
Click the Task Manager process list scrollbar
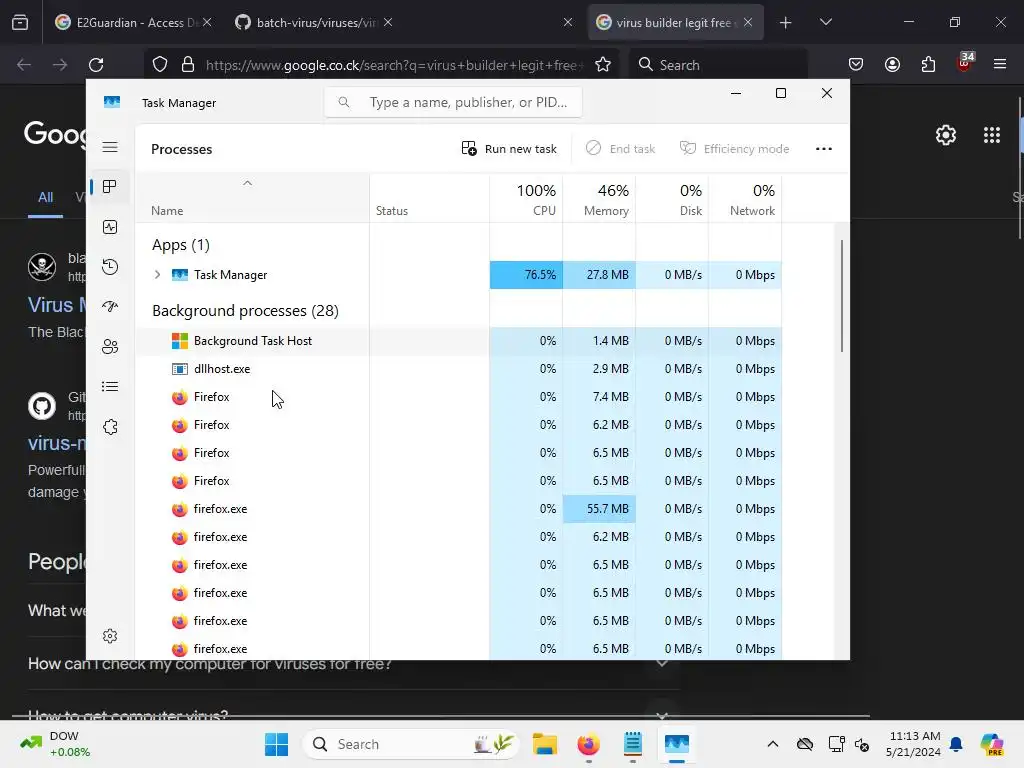point(842,296)
